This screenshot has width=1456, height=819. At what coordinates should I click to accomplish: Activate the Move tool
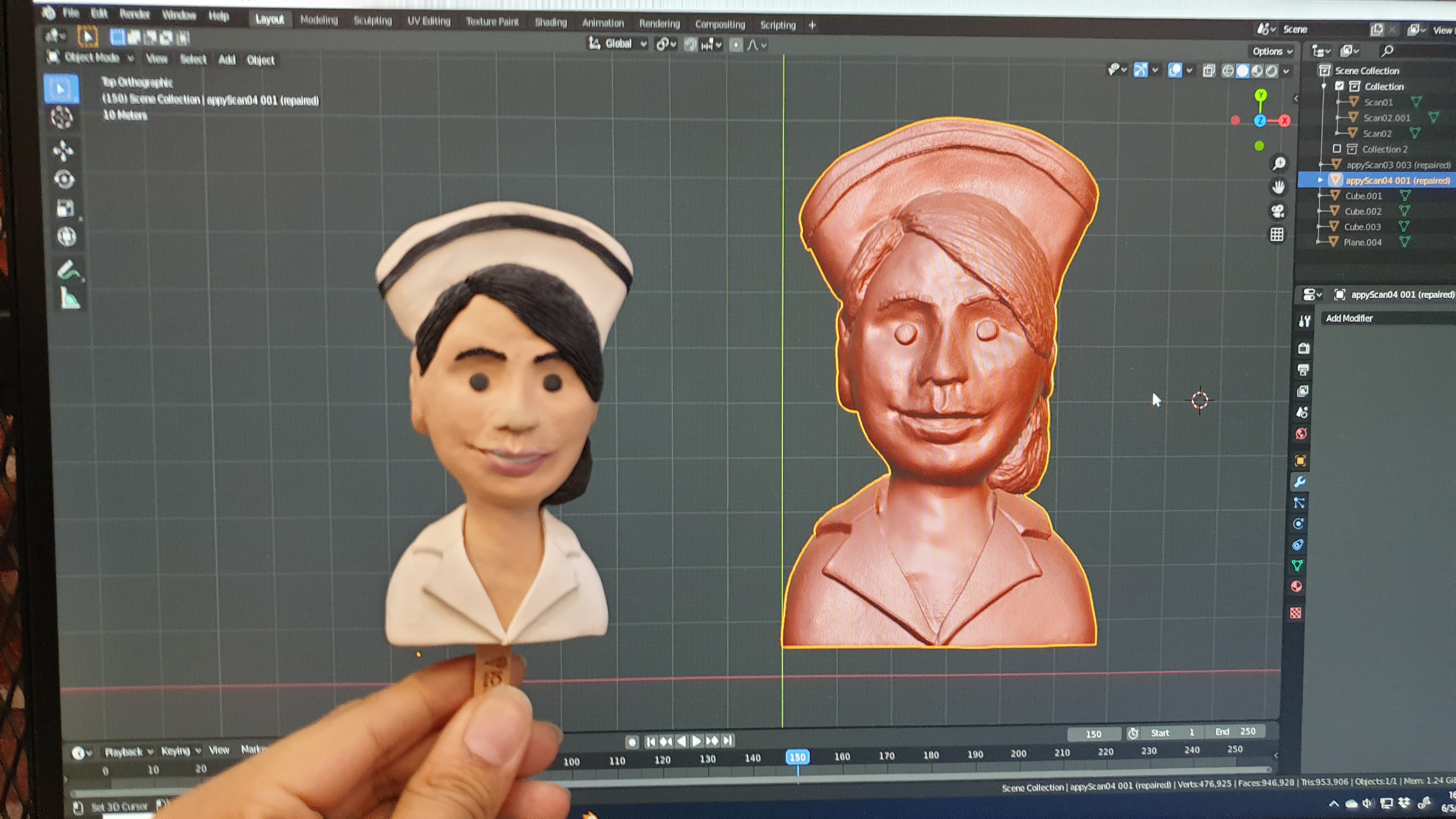(63, 150)
